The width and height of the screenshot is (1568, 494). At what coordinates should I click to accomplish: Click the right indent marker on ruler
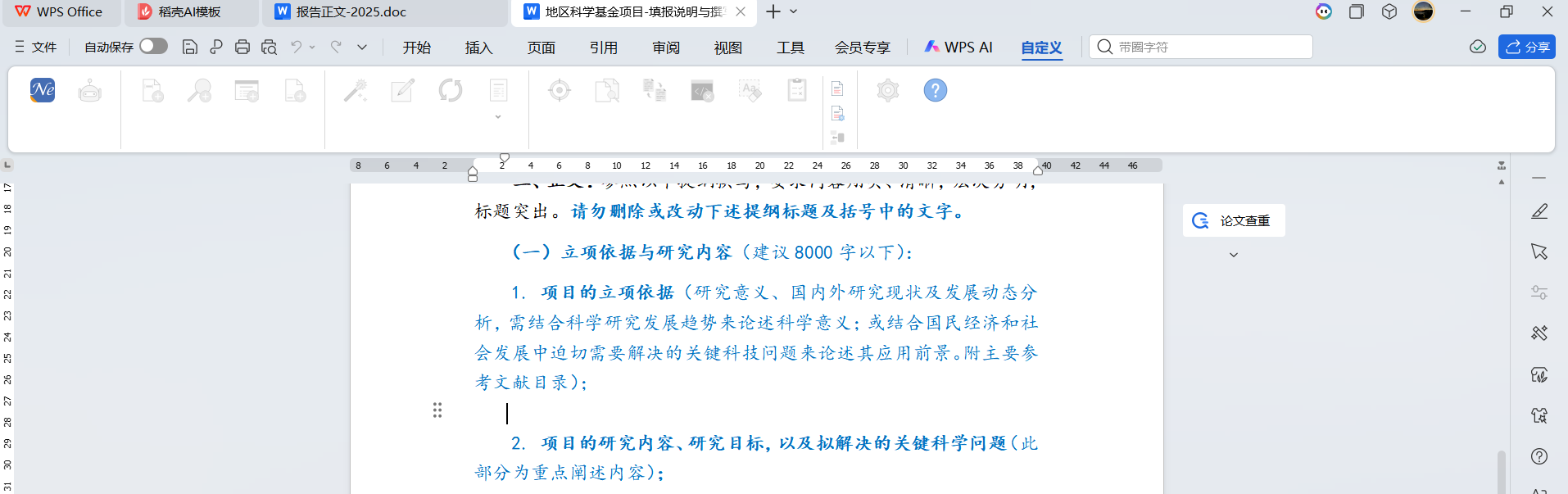(1038, 170)
